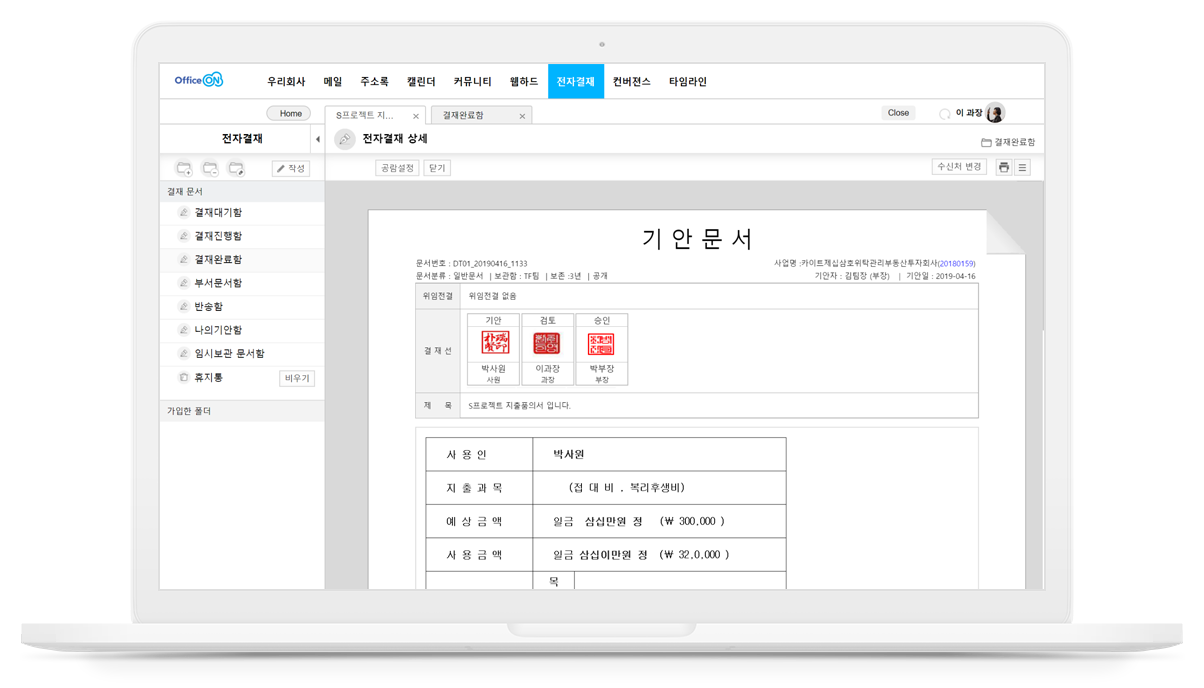Click the edit folder icon in sidebar
1204x688 pixels.
pyautogui.click(x=236, y=169)
